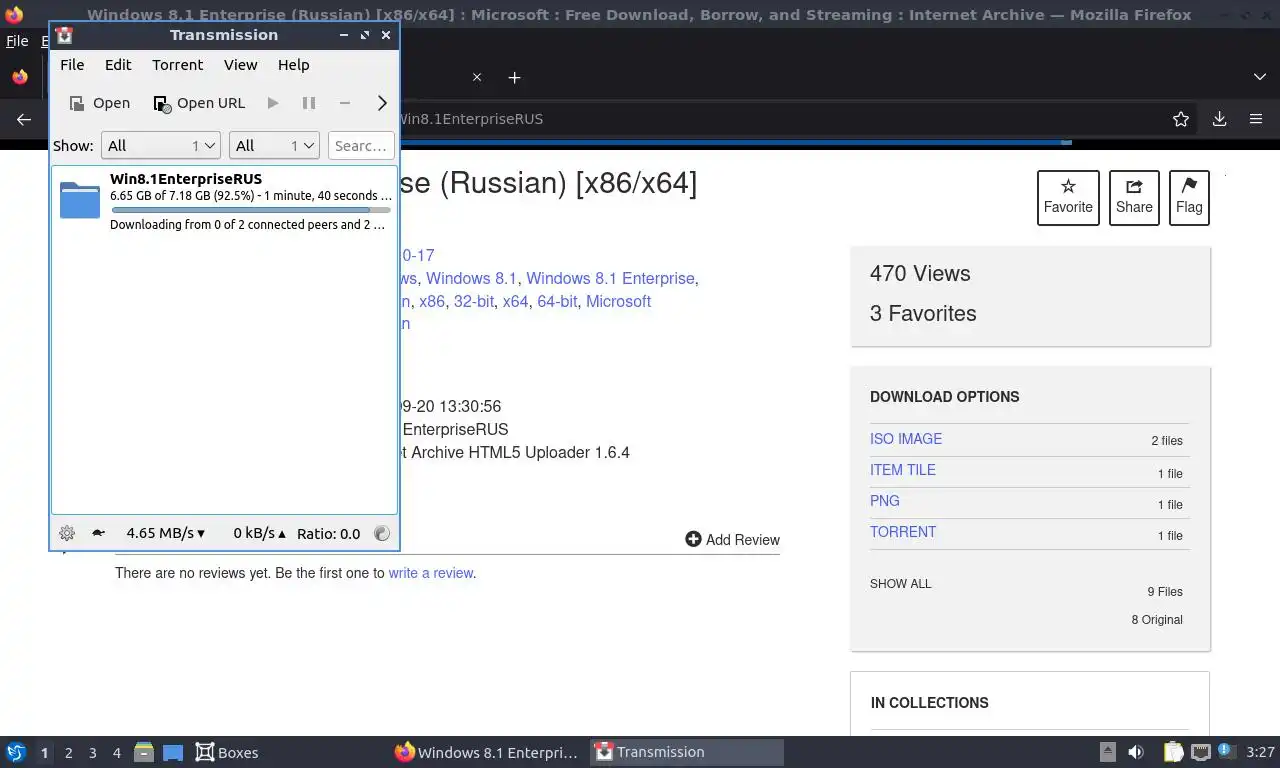Open the ISO IMAGE download option
The width and height of the screenshot is (1280, 768).
[906, 439]
